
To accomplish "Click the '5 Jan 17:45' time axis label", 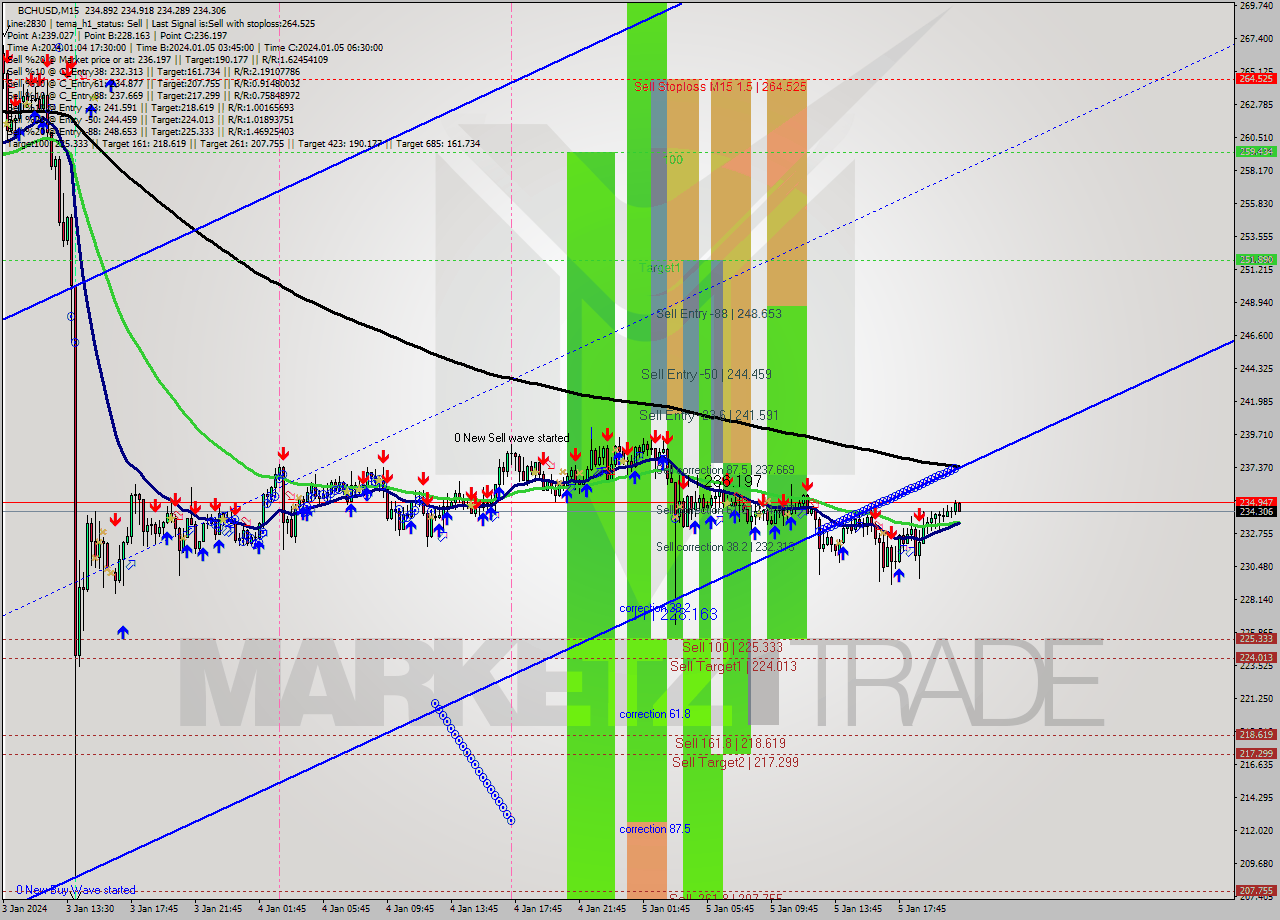I will click(x=922, y=909).
